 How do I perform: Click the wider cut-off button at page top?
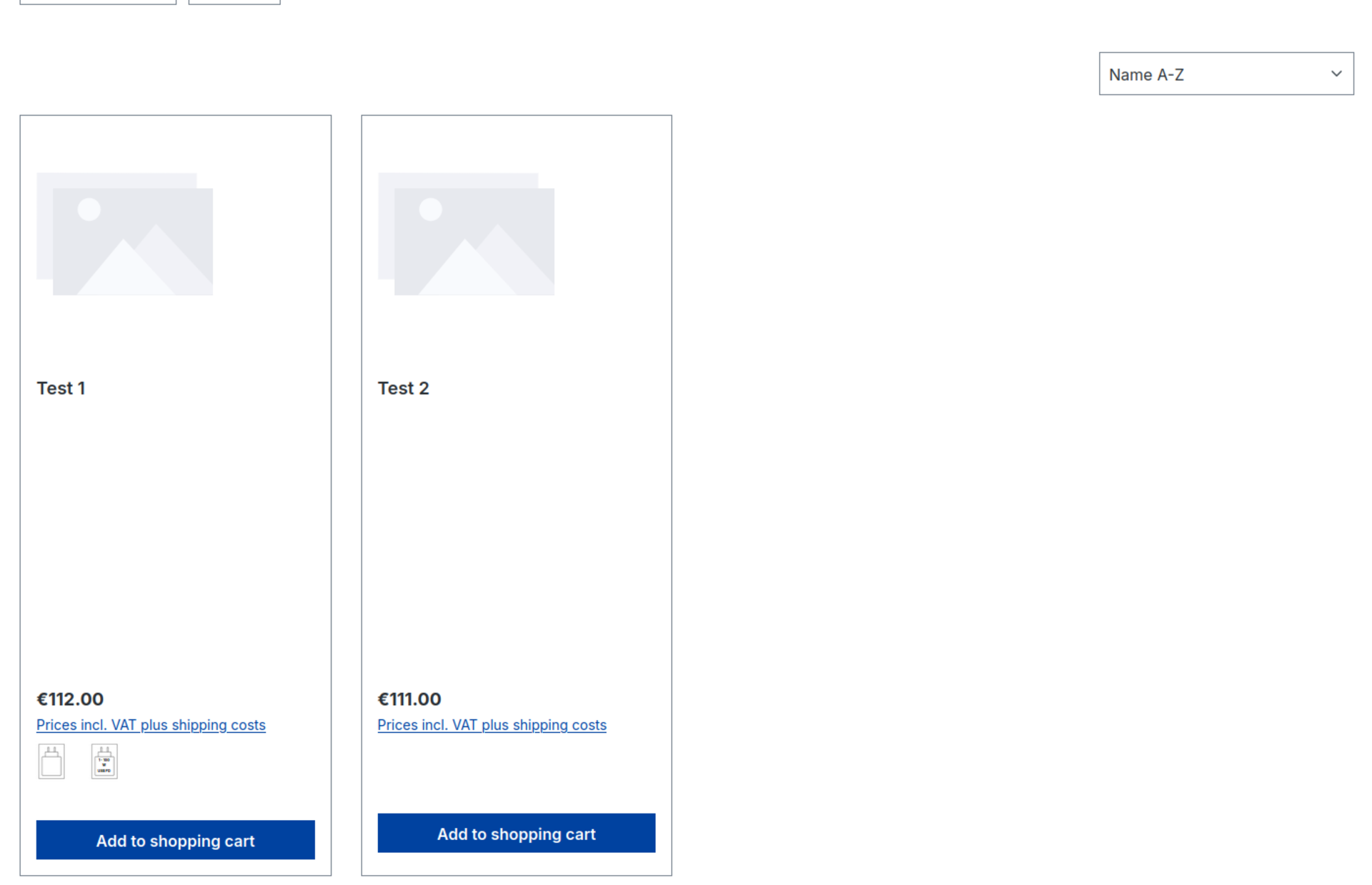98,2
